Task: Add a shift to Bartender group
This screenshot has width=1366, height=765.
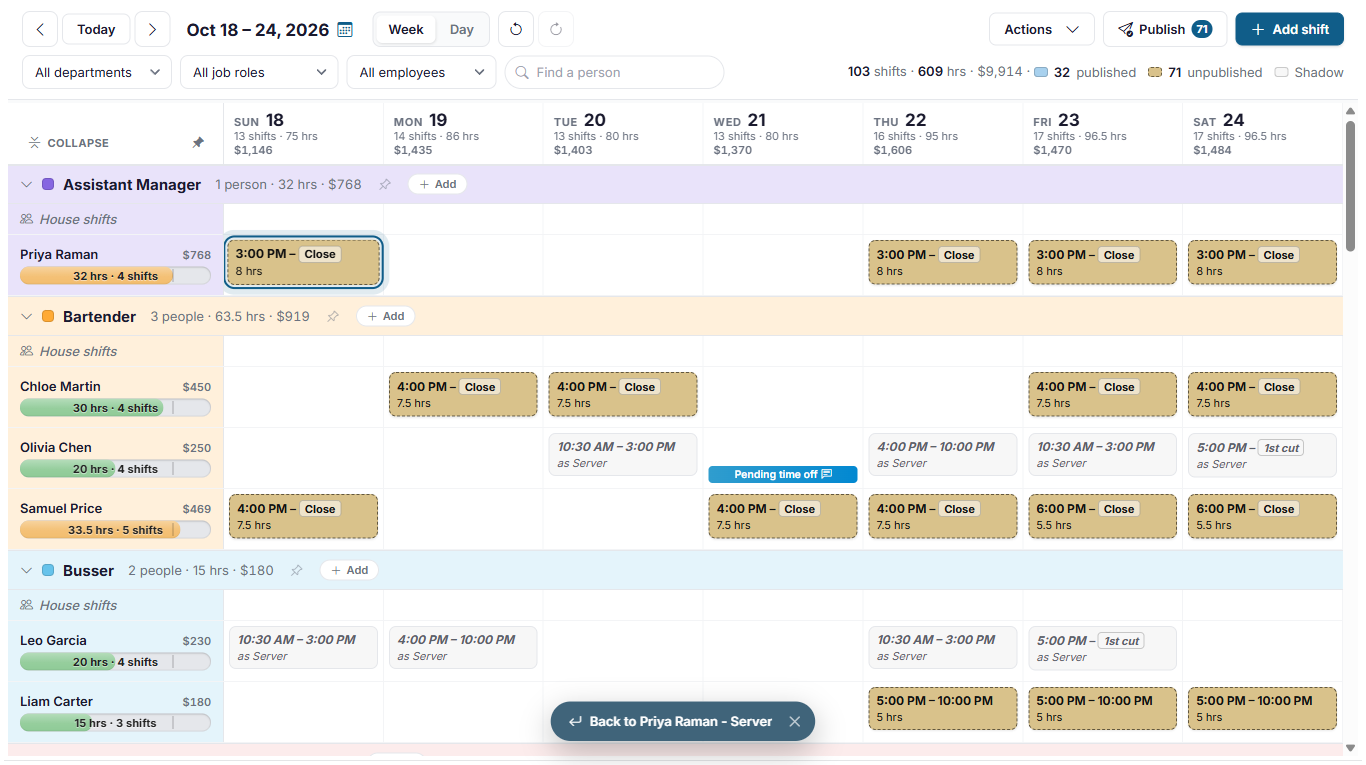Action: click(x=385, y=316)
